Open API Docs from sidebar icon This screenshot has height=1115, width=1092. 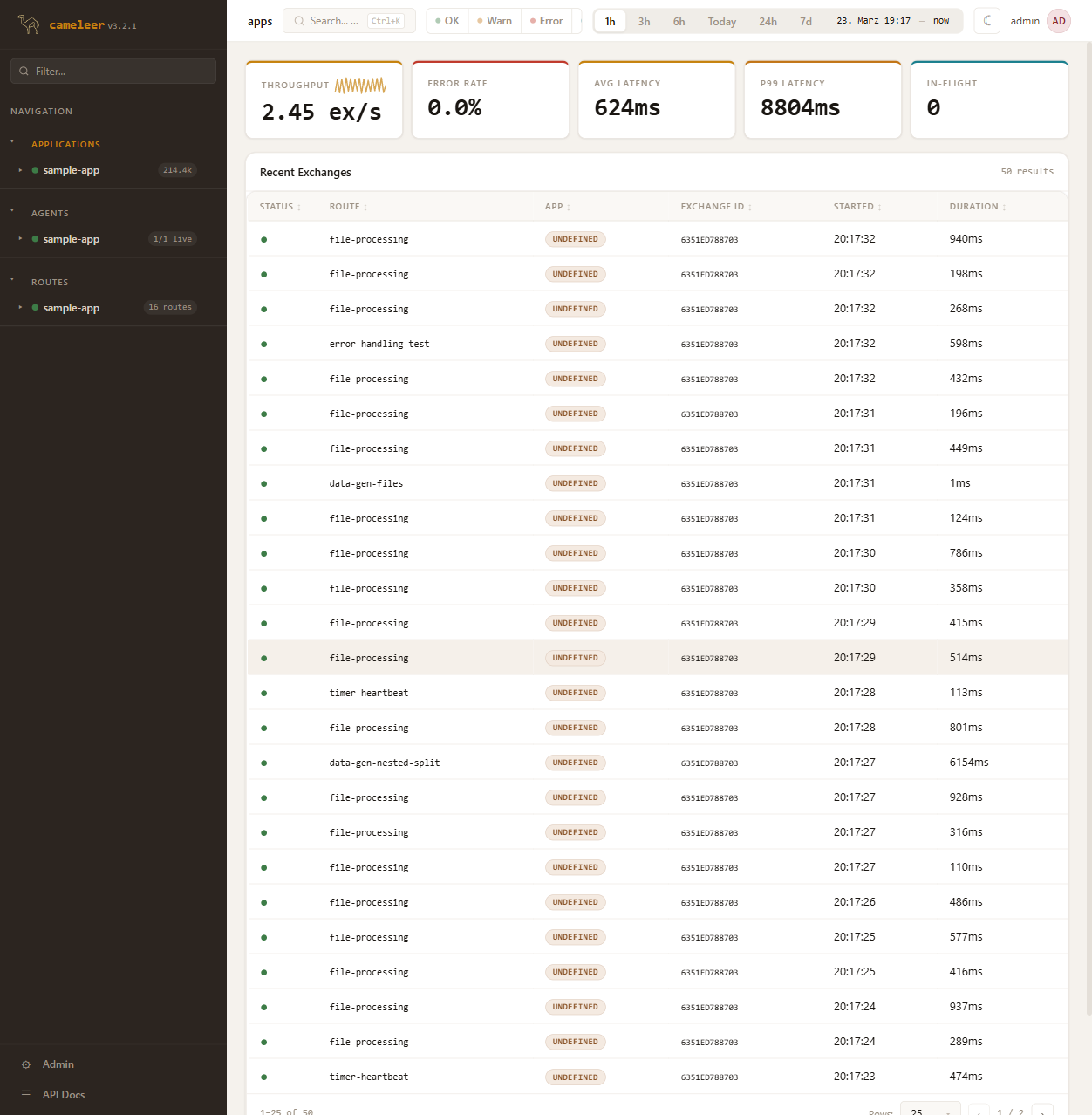(26, 1095)
